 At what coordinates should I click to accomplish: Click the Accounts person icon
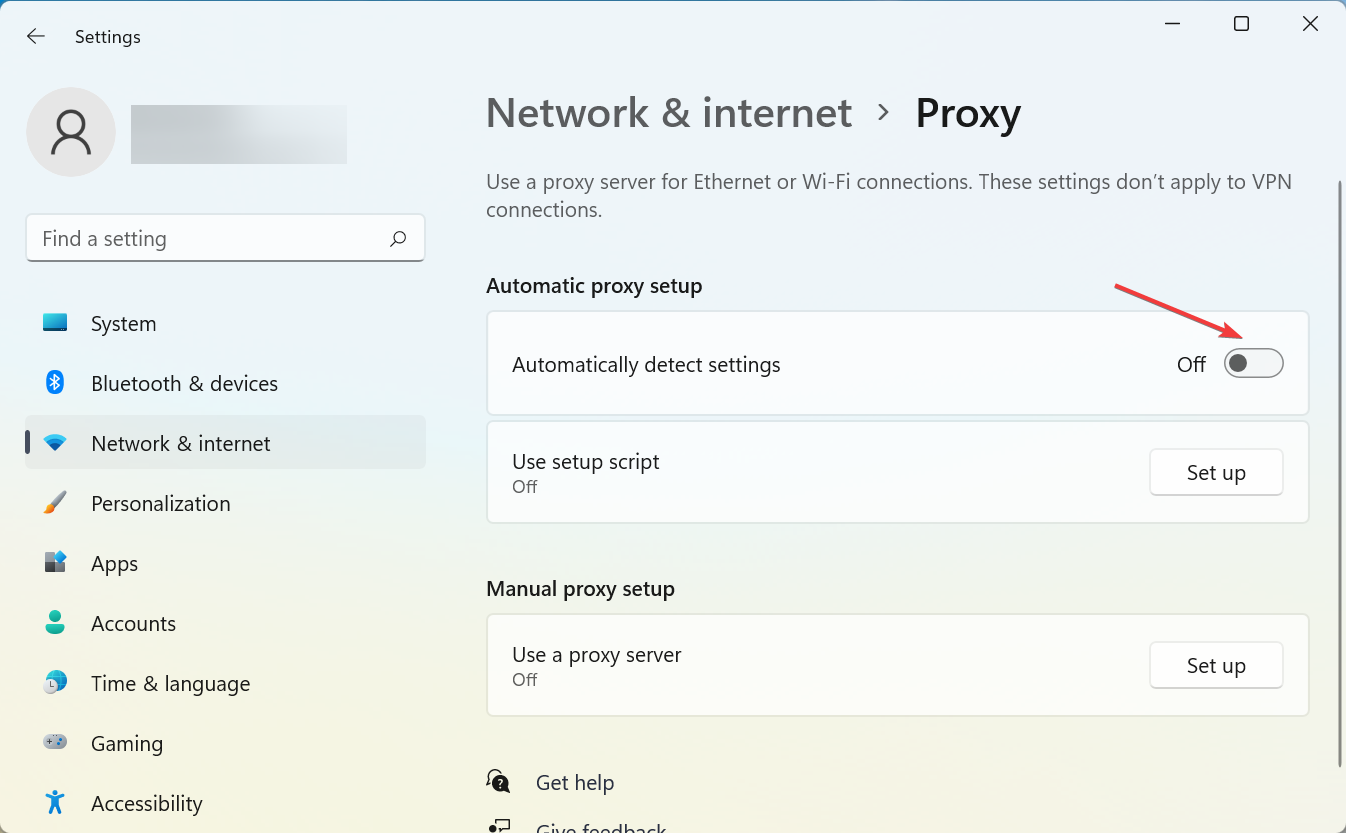coord(55,623)
